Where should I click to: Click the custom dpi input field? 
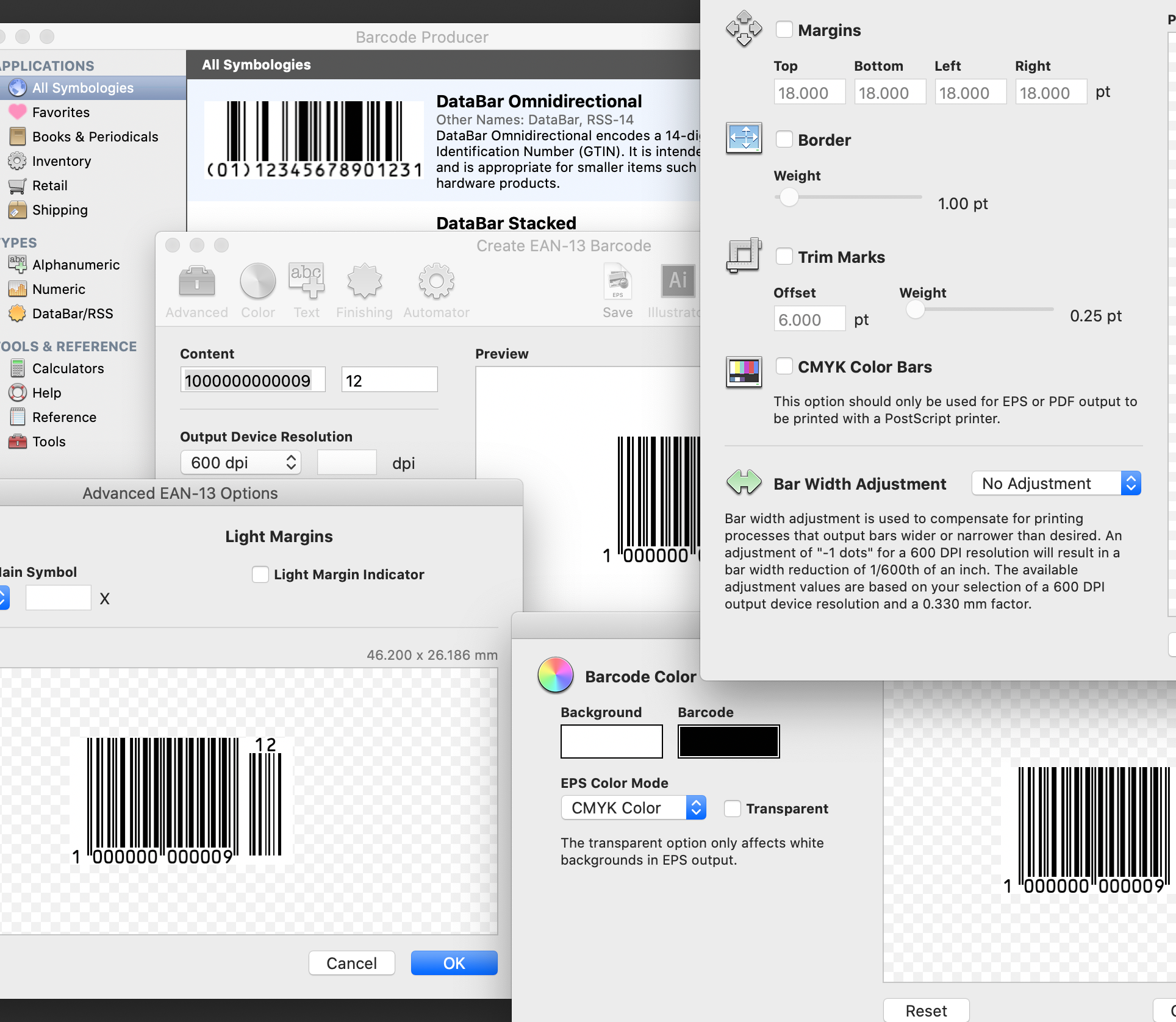[347, 463]
